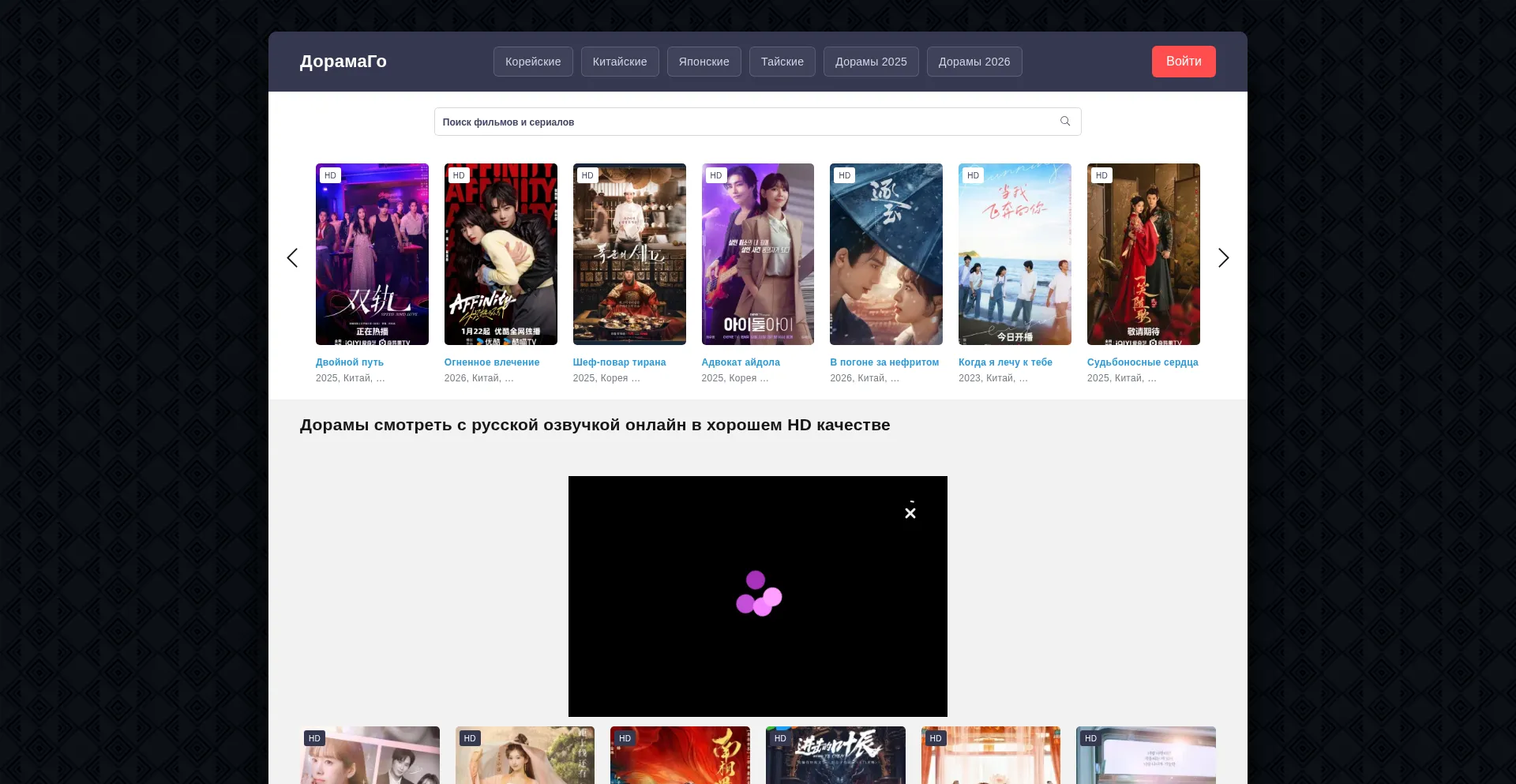This screenshot has width=1516, height=784.
Task: Click the search magnifier icon
Action: click(1065, 122)
